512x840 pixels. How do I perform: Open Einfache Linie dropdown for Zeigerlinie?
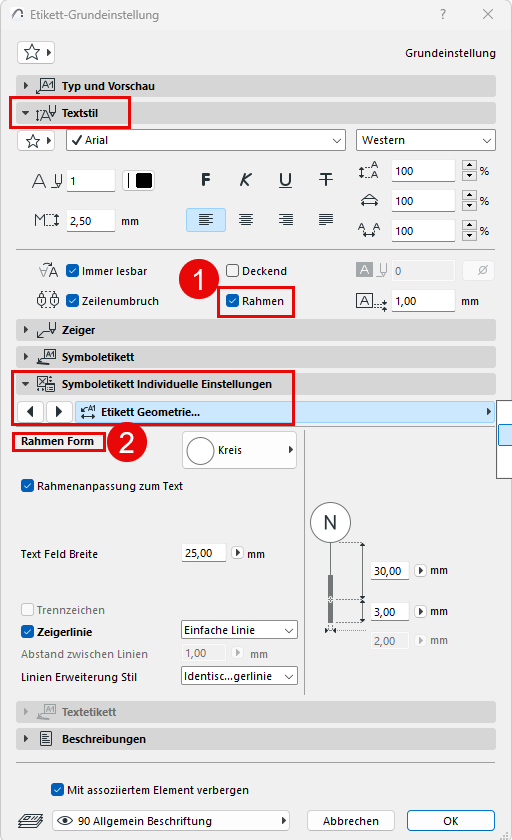[239, 630]
